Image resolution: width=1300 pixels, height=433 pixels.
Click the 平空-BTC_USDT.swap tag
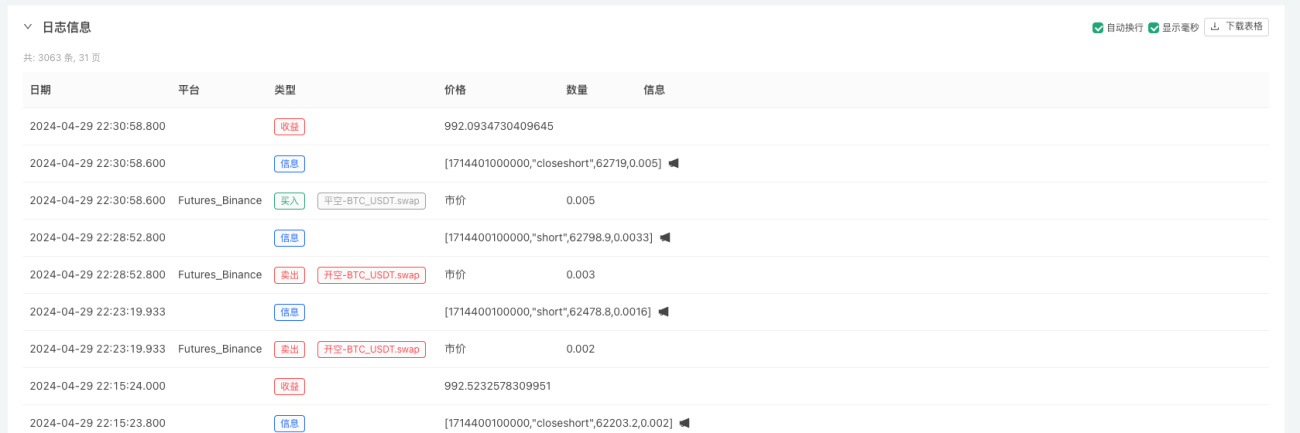click(x=371, y=200)
